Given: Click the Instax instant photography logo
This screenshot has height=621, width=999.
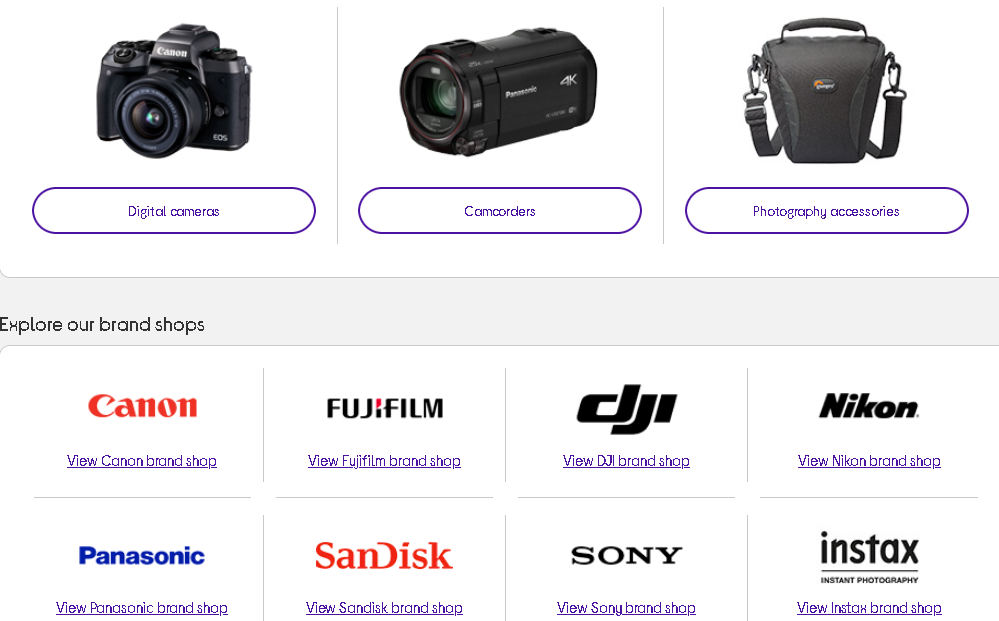Looking at the screenshot, I should pyautogui.click(x=869, y=558).
